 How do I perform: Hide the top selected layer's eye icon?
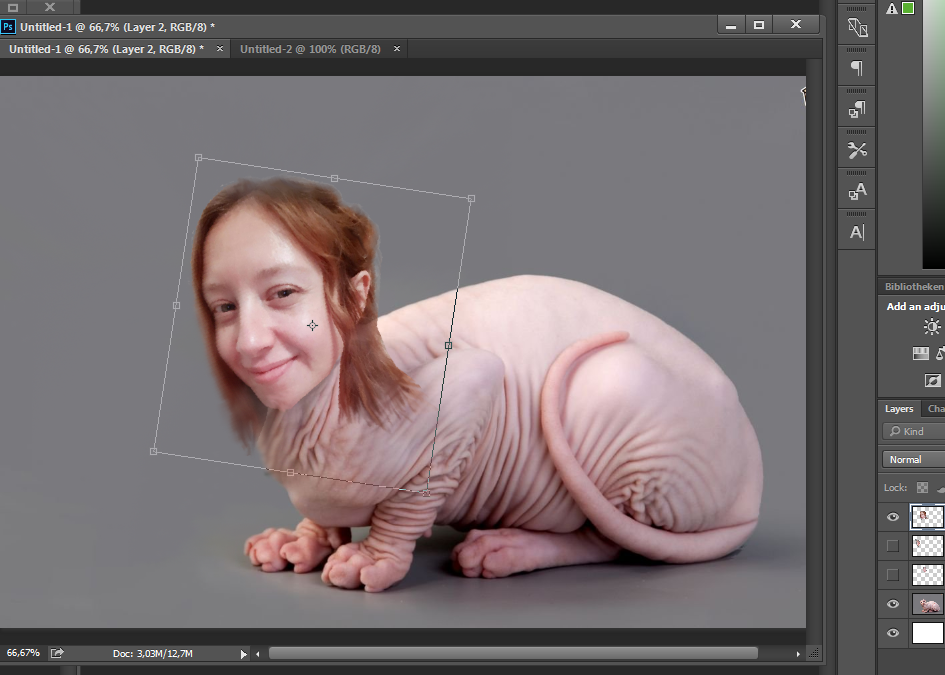point(893,517)
